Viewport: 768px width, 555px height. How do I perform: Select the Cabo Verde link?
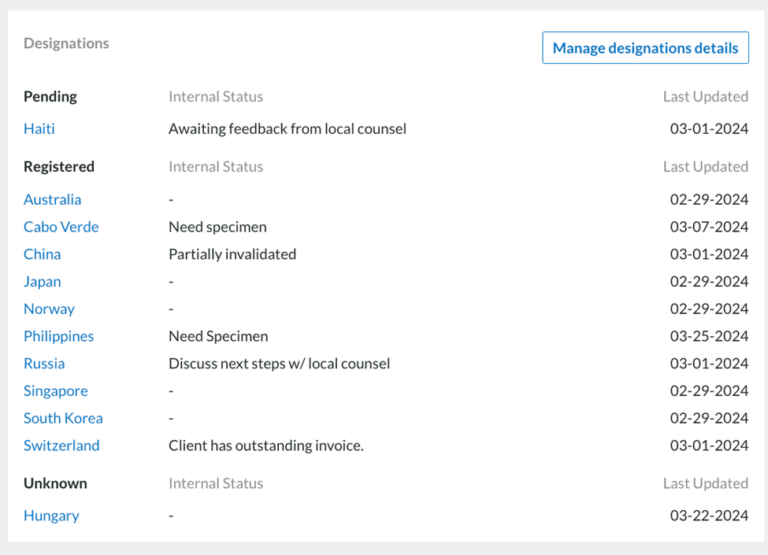click(61, 227)
